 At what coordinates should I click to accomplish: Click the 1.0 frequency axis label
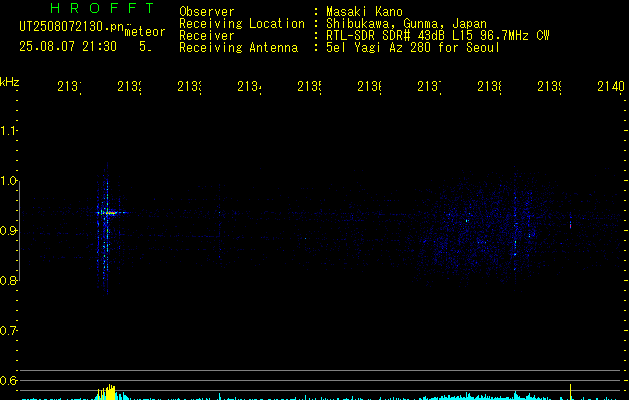8,181
